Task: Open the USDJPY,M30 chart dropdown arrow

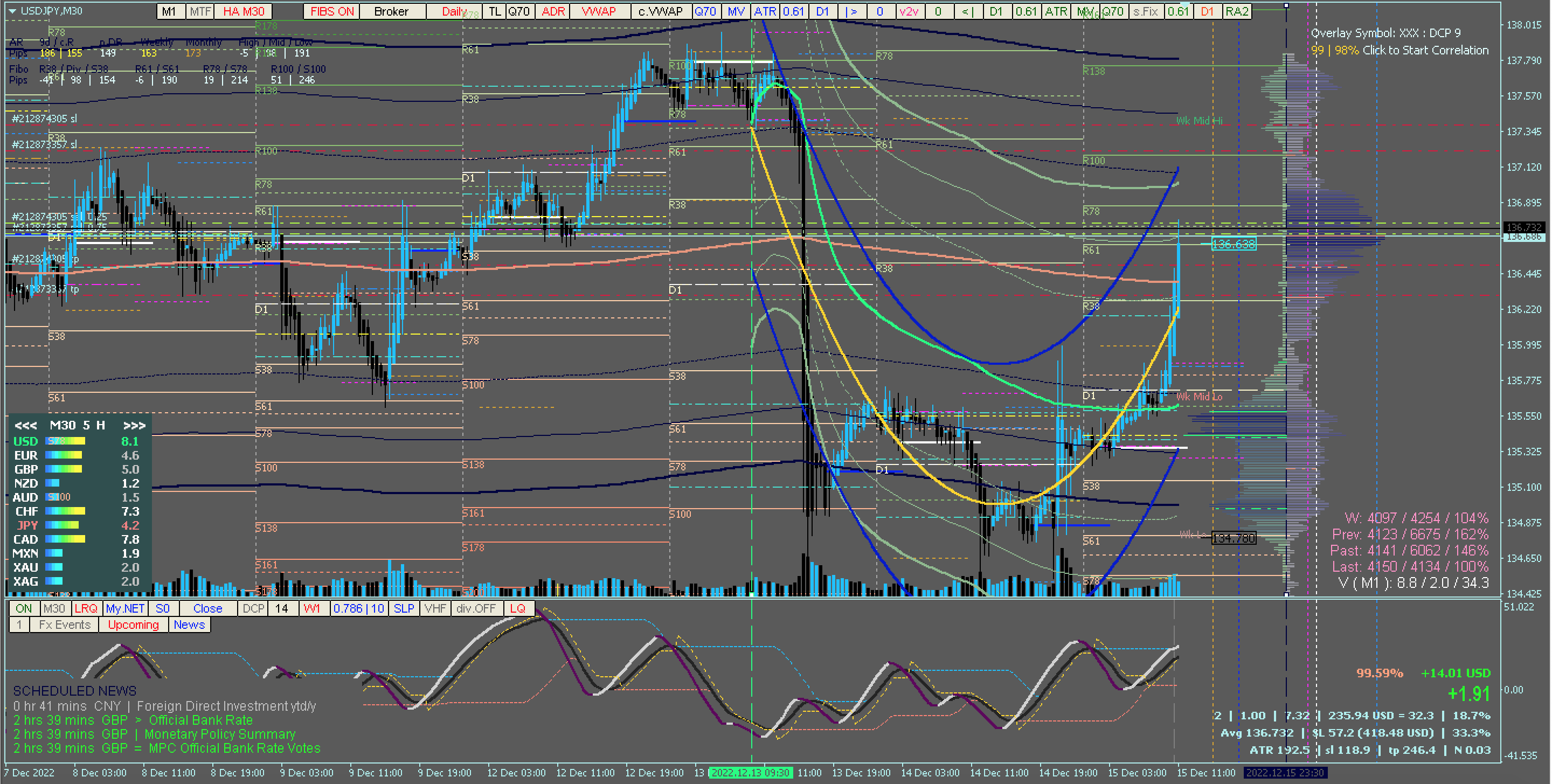Action: 11,11
